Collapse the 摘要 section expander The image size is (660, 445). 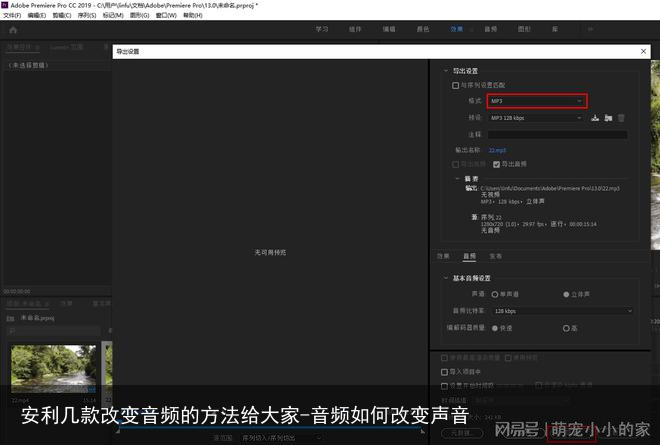(x=458, y=179)
